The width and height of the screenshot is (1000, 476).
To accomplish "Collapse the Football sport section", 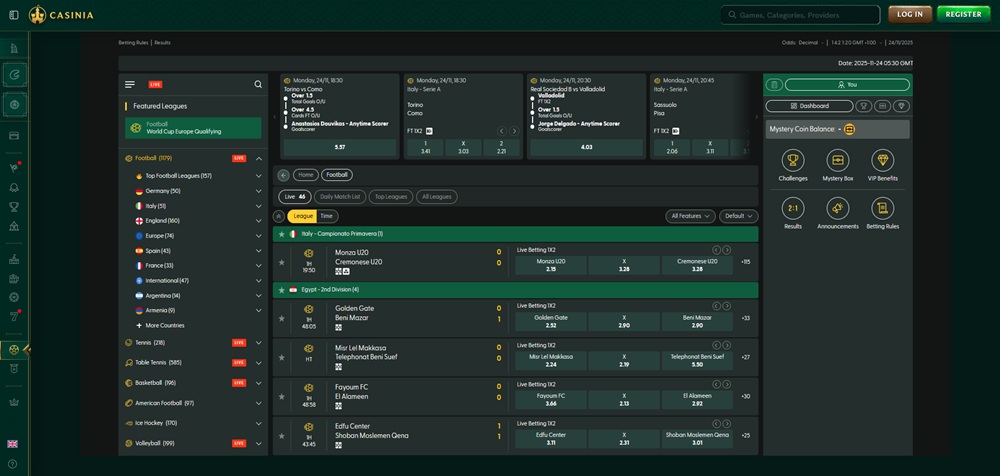I will 259,158.
